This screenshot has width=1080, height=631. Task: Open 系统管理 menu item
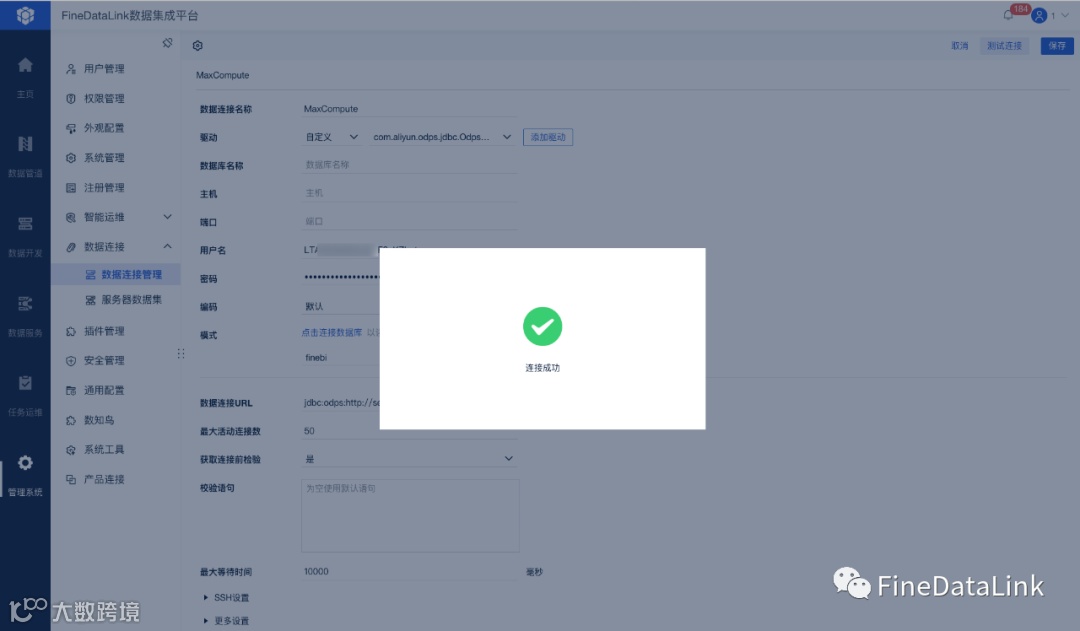[104, 158]
